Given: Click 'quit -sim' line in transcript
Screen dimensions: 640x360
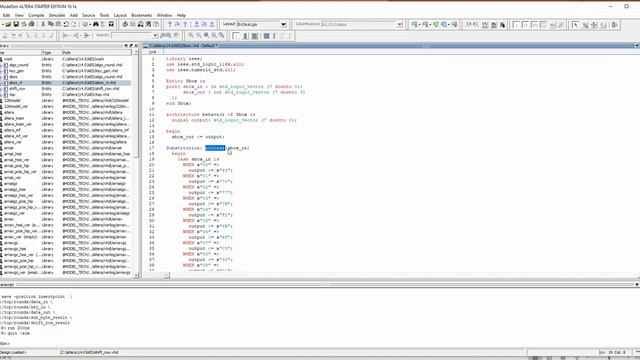Looking at the screenshot, I should [18, 333].
